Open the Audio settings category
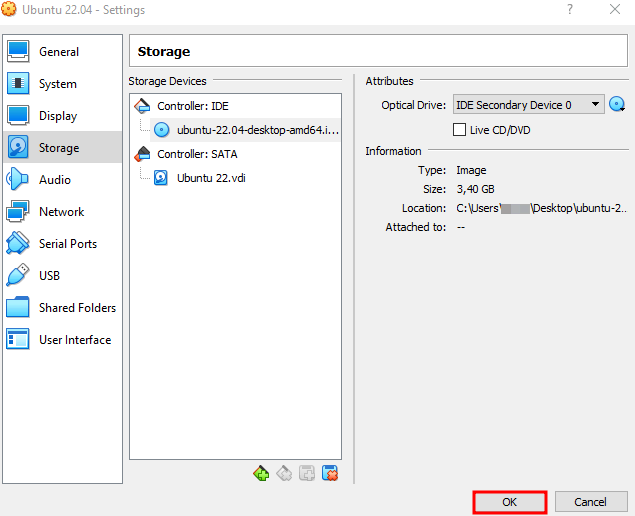Screen dimensions: 635x516 tap(62, 179)
